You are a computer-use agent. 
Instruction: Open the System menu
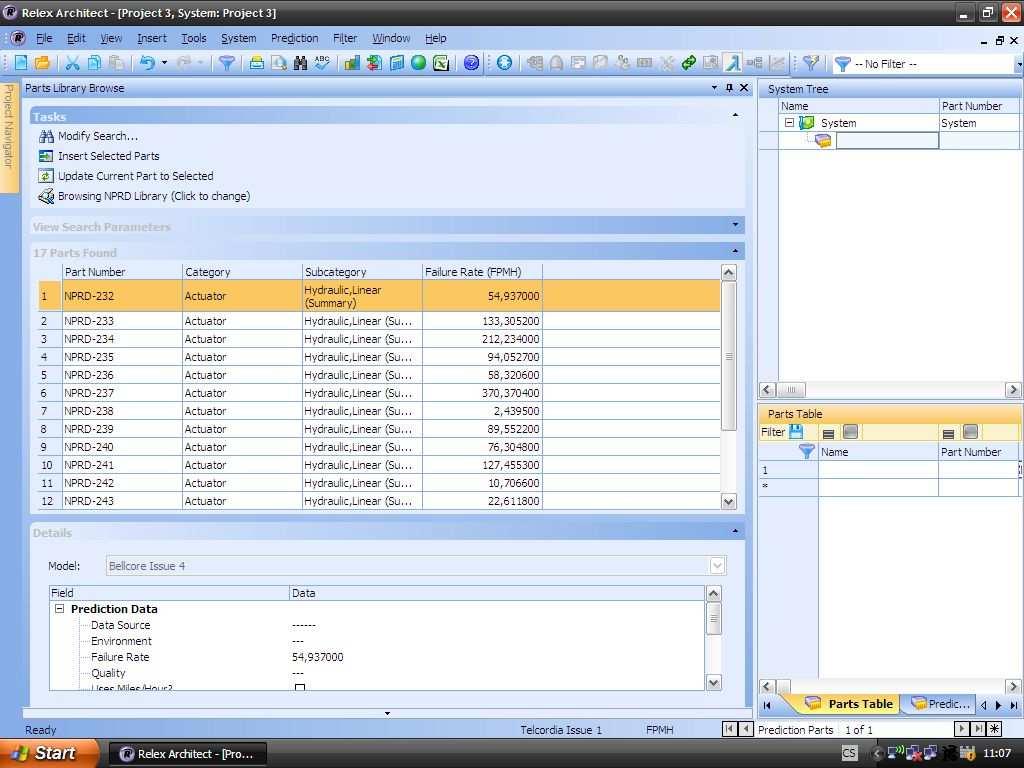(238, 39)
